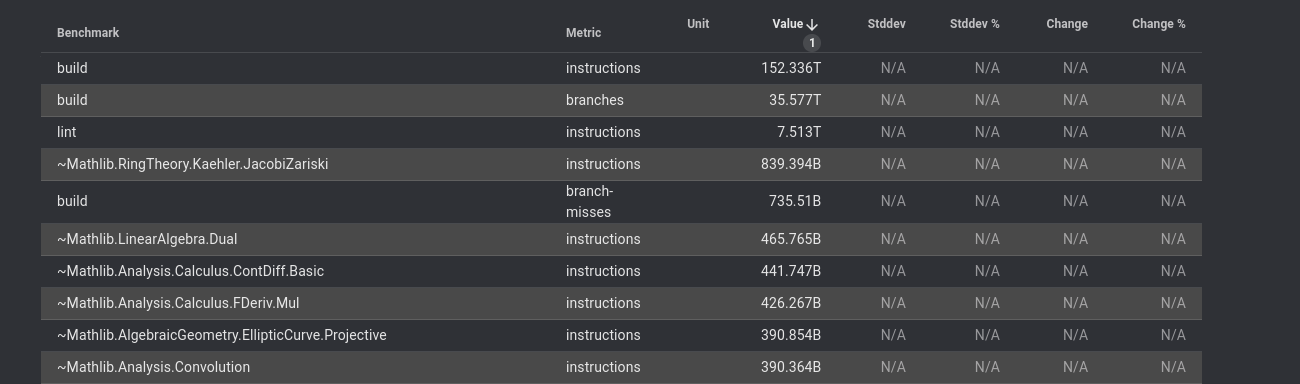This screenshot has width=1300, height=384.
Task: Click instructions metric in the lint row
Action: point(603,132)
